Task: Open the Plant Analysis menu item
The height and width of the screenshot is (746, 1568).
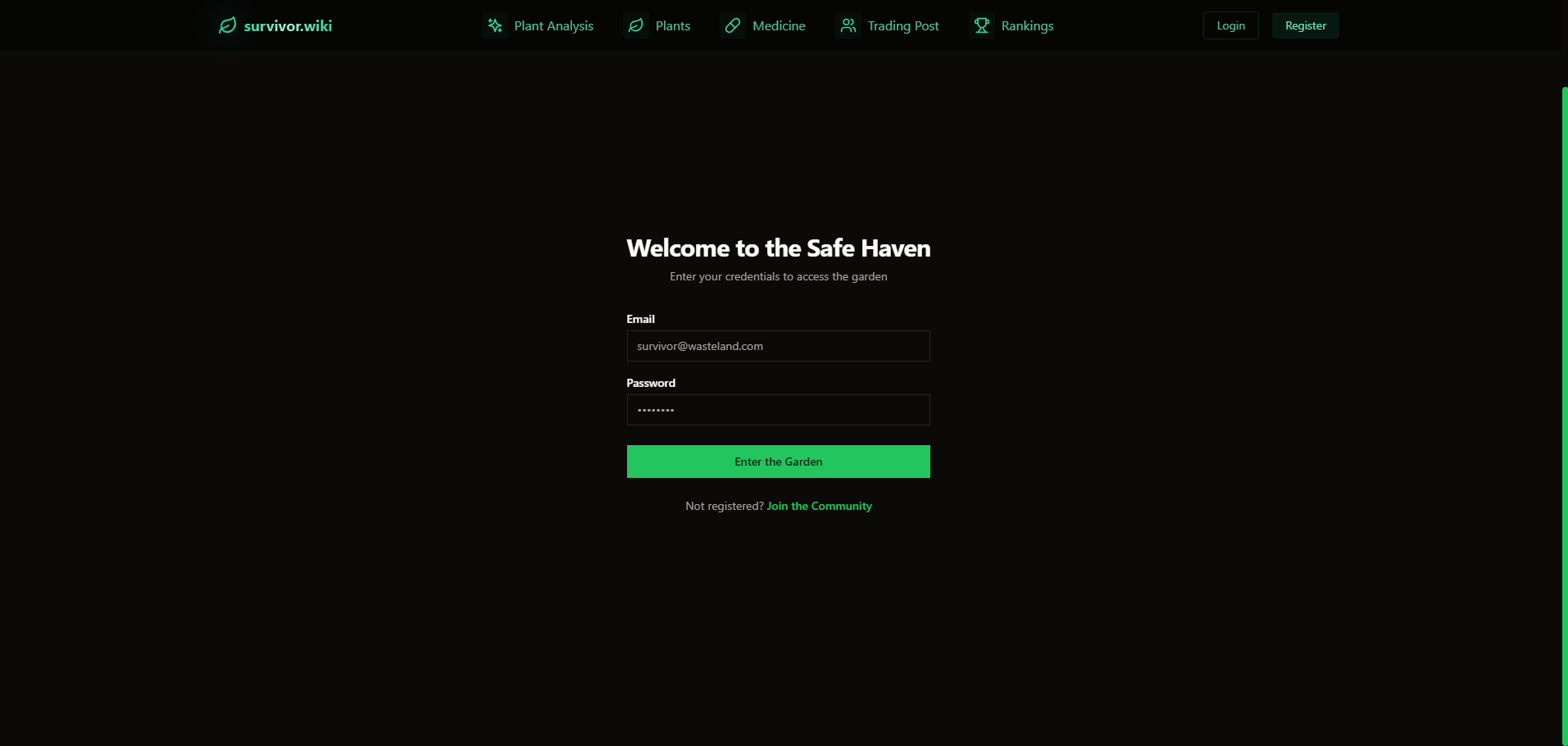Action: [553, 25]
